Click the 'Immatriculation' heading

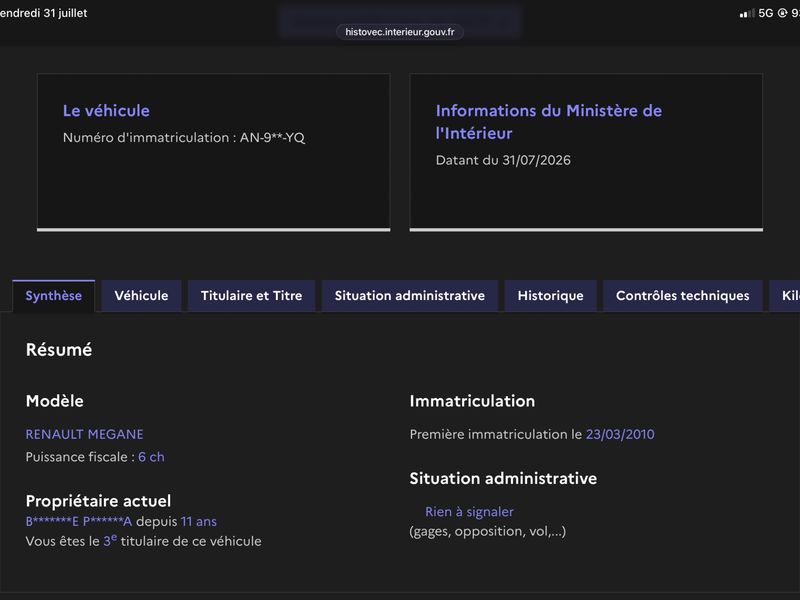[472, 401]
